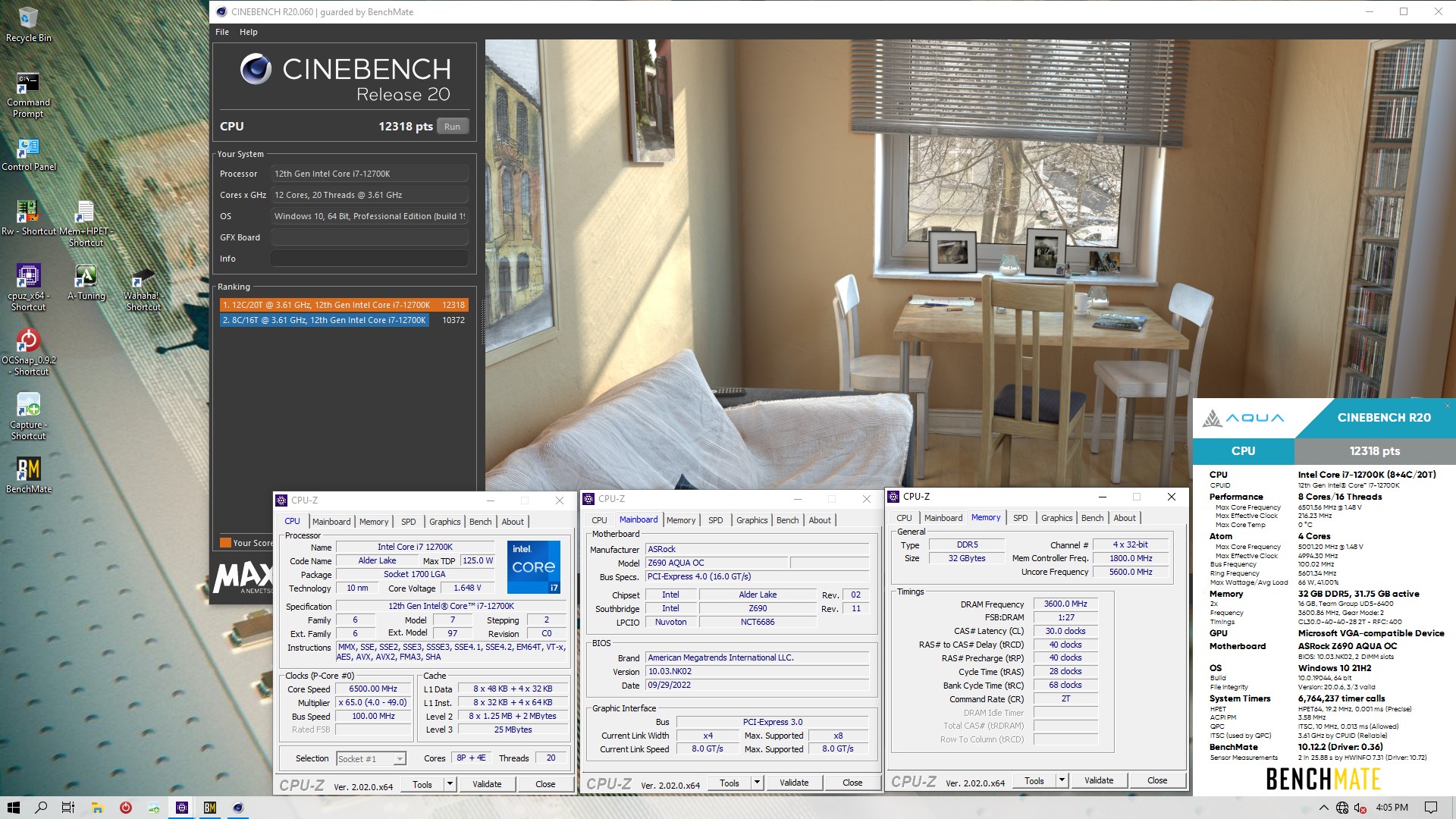Click the taskbar clock showing 4:05 PM

coord(1392,808)
